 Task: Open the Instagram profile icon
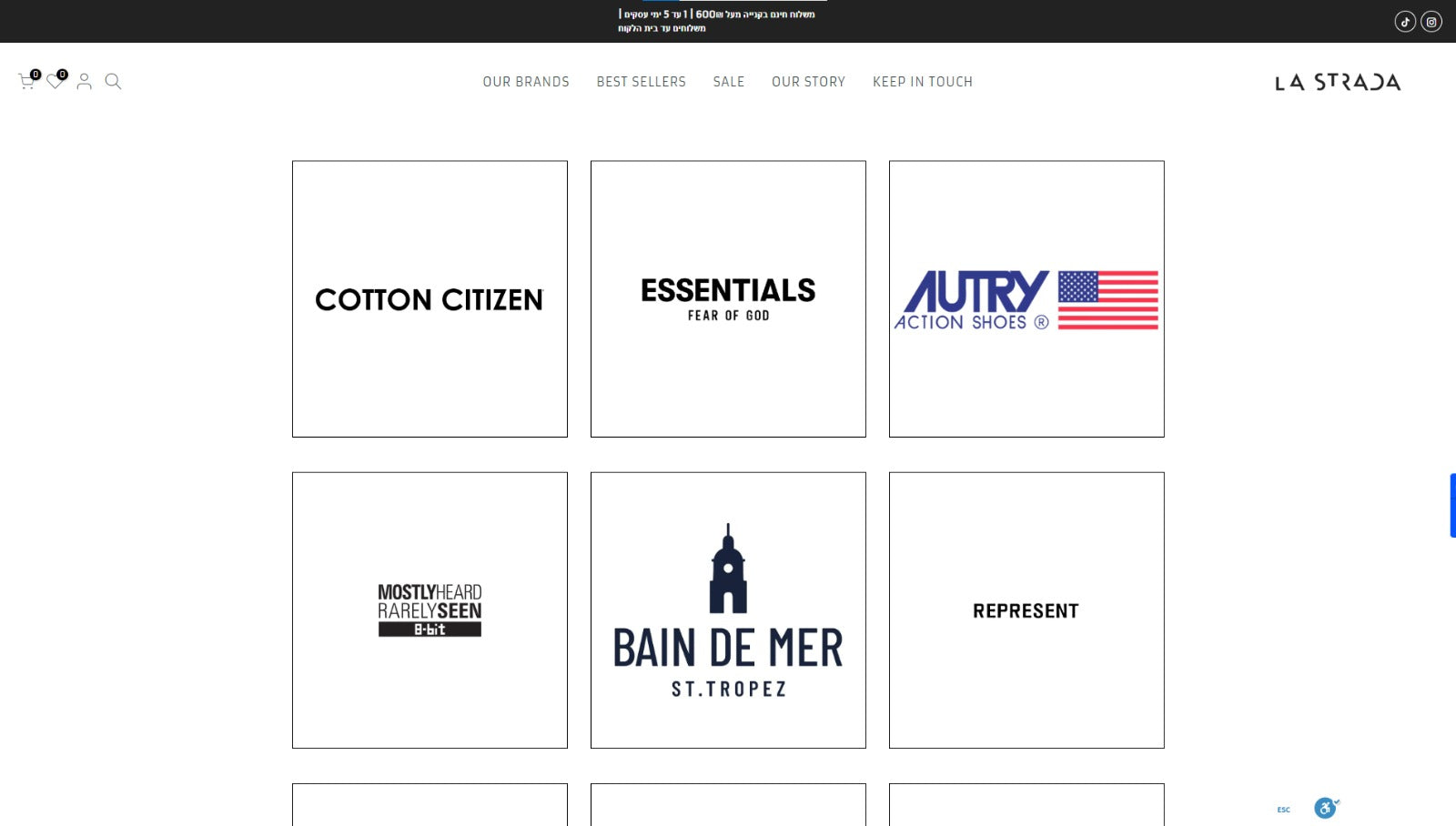click(1431, 22)
